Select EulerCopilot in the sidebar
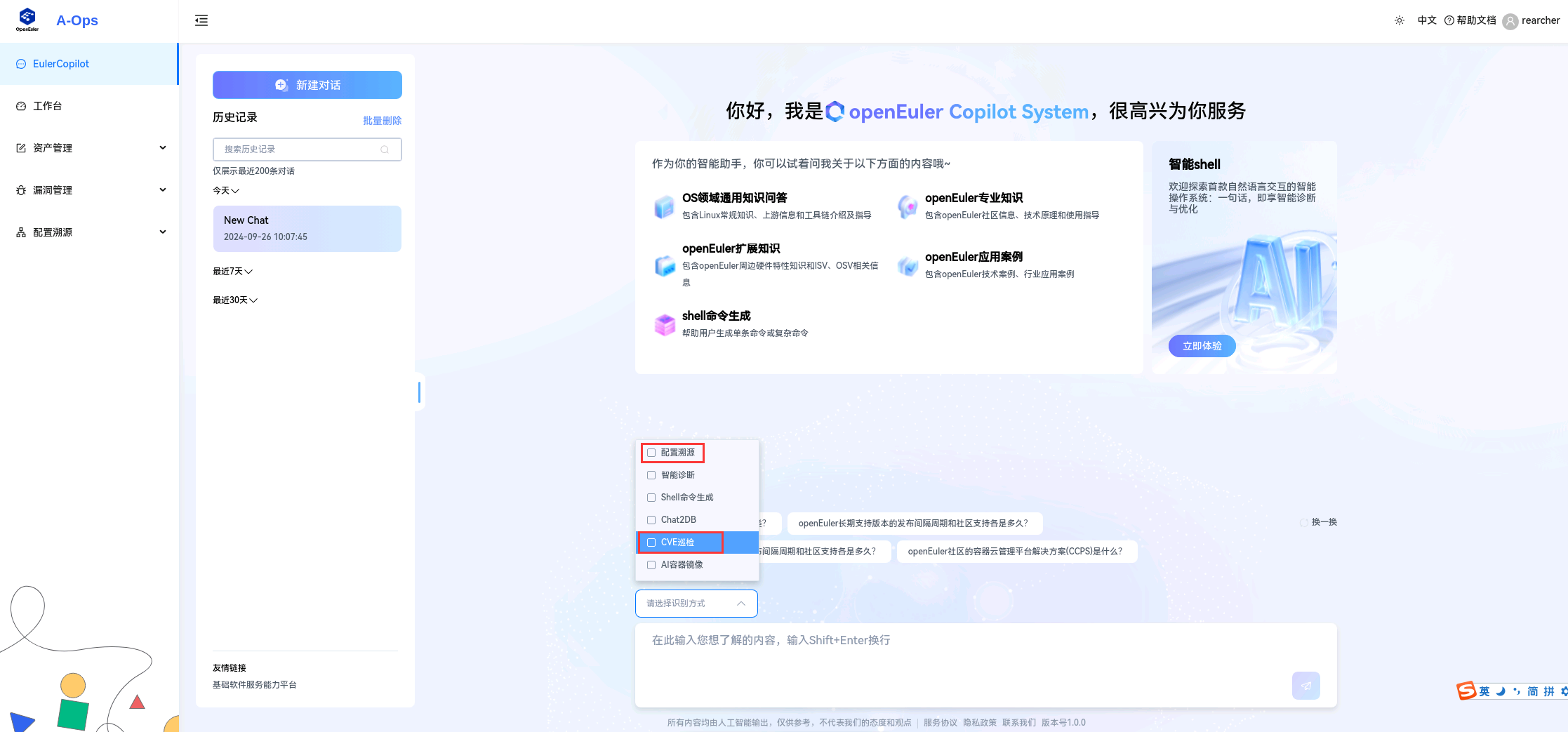This screenshot has height=732, width=1568. [x=61, y=64]
